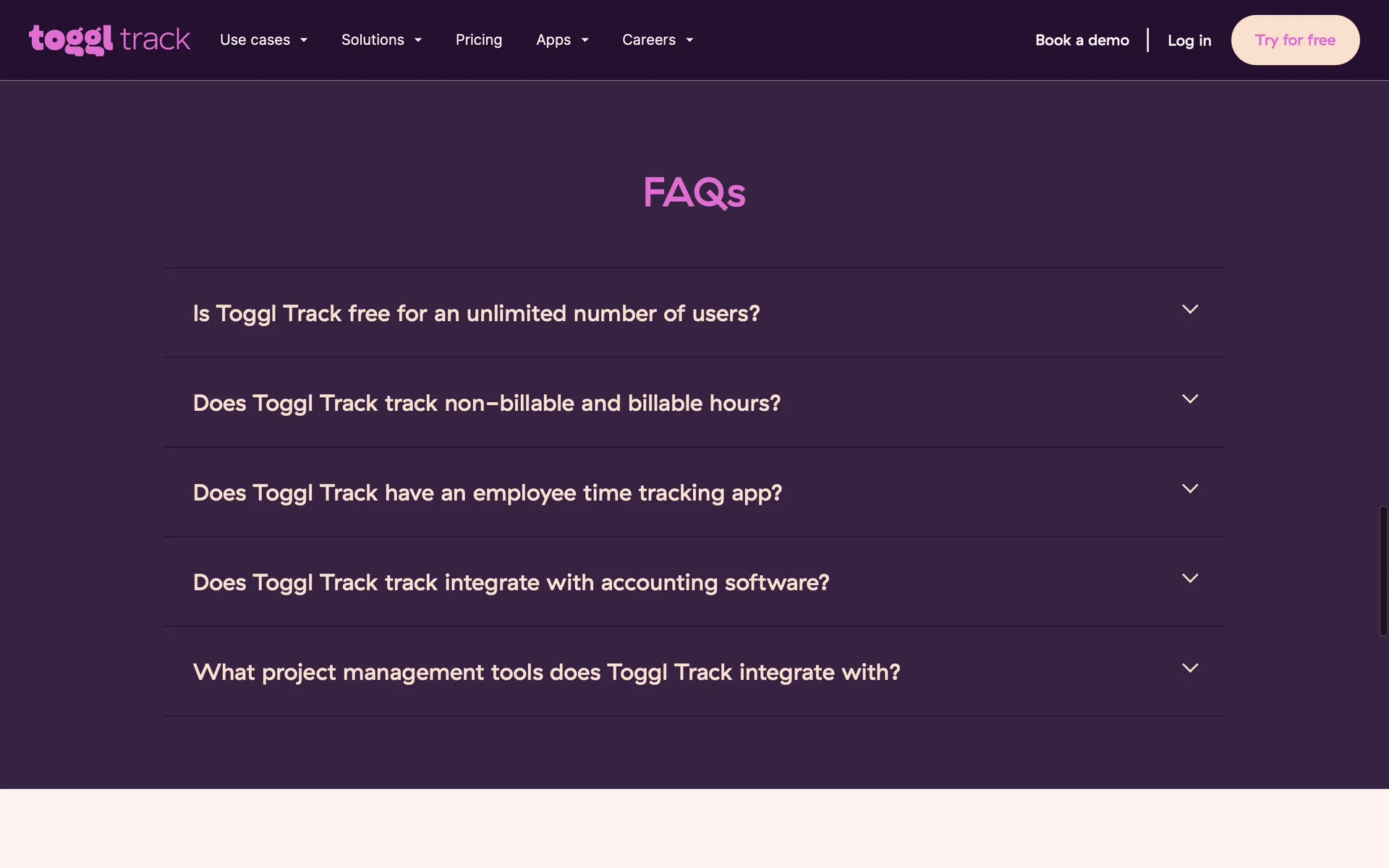Viewport: 1389px width, 868px height.
Task: Expand chevron for employee time tracking FAQ
Action: [1189, 489]
